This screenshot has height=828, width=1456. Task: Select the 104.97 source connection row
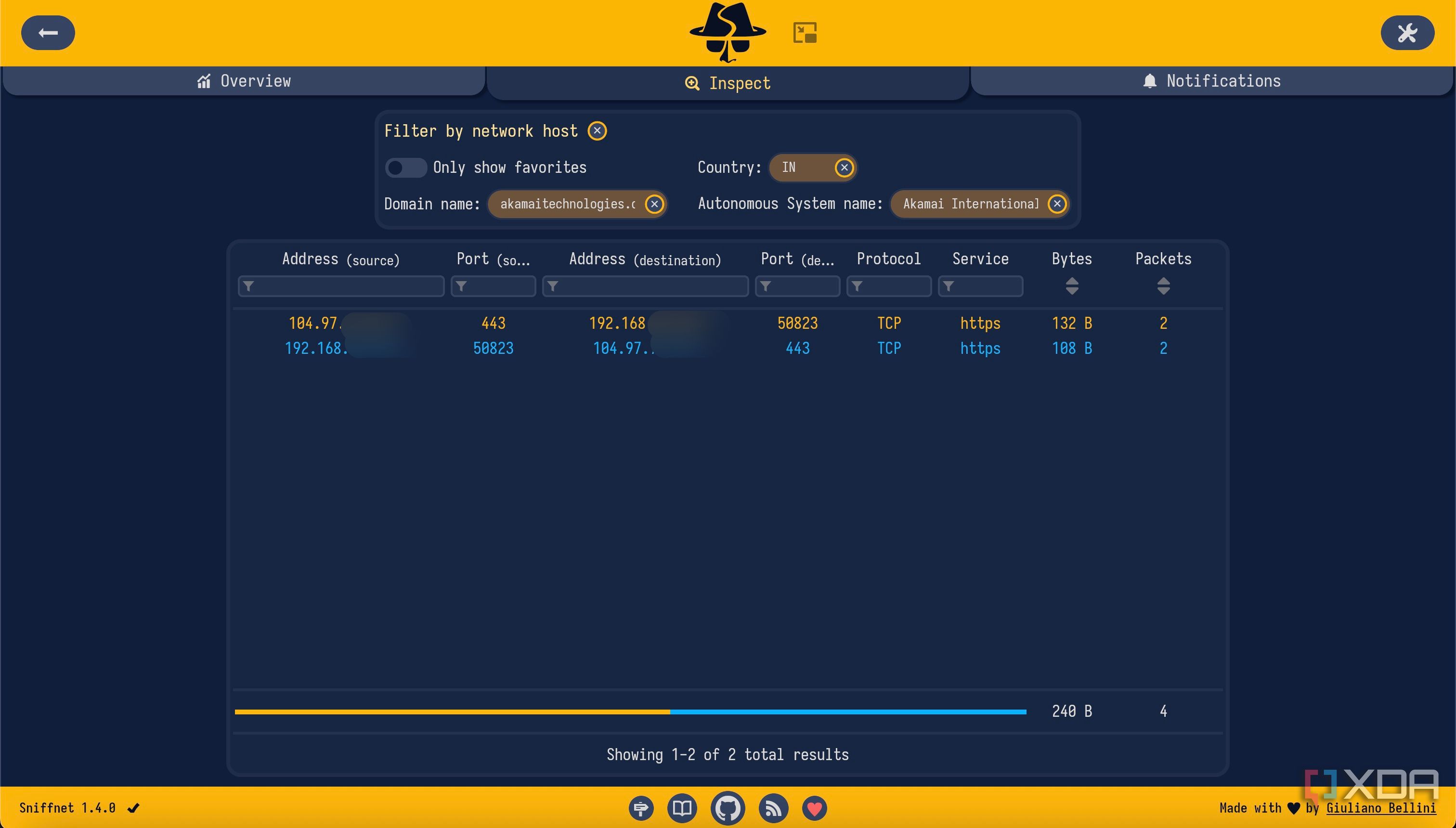(728, 323)
